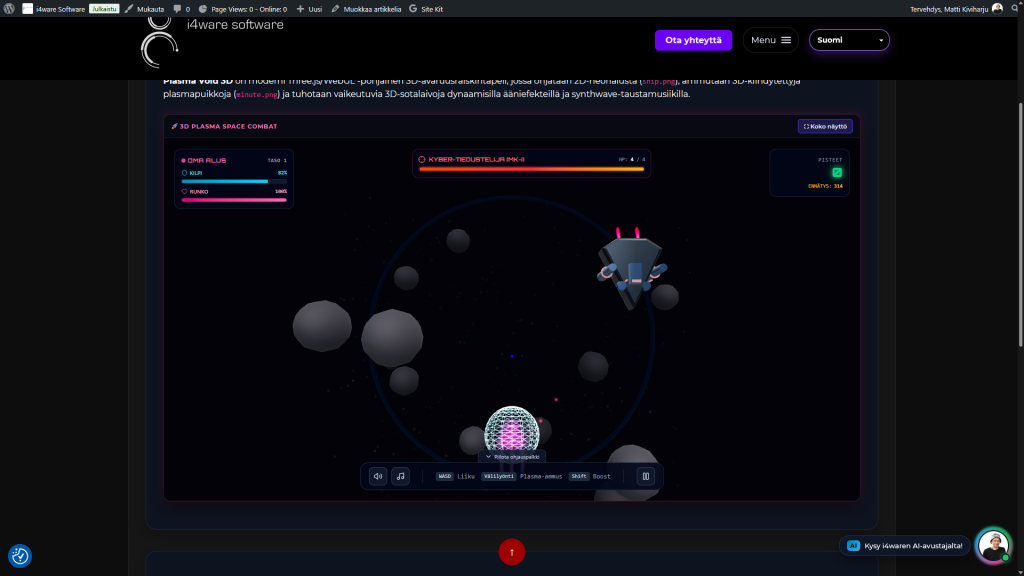The width and height of the screenshot is (1024, 576).
Task: Enter fullscreen with Koko näyttö button
Action: click(825, 126)
